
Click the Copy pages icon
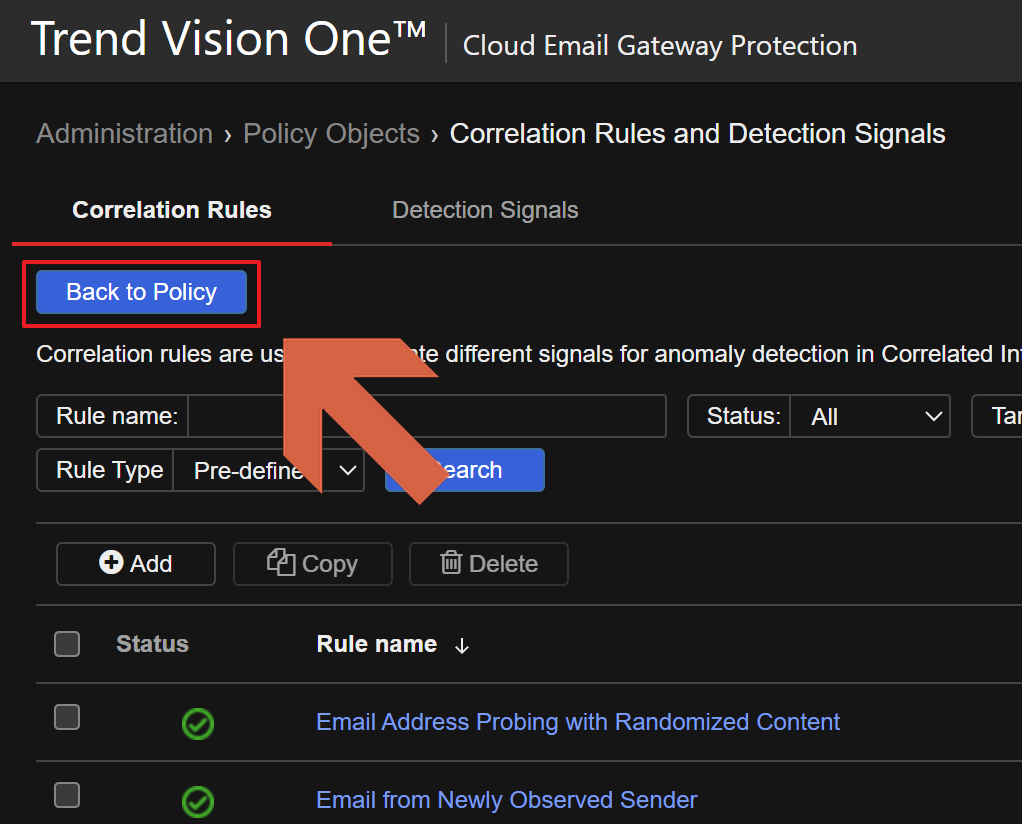pyautogui.click(x=281, y=563)
